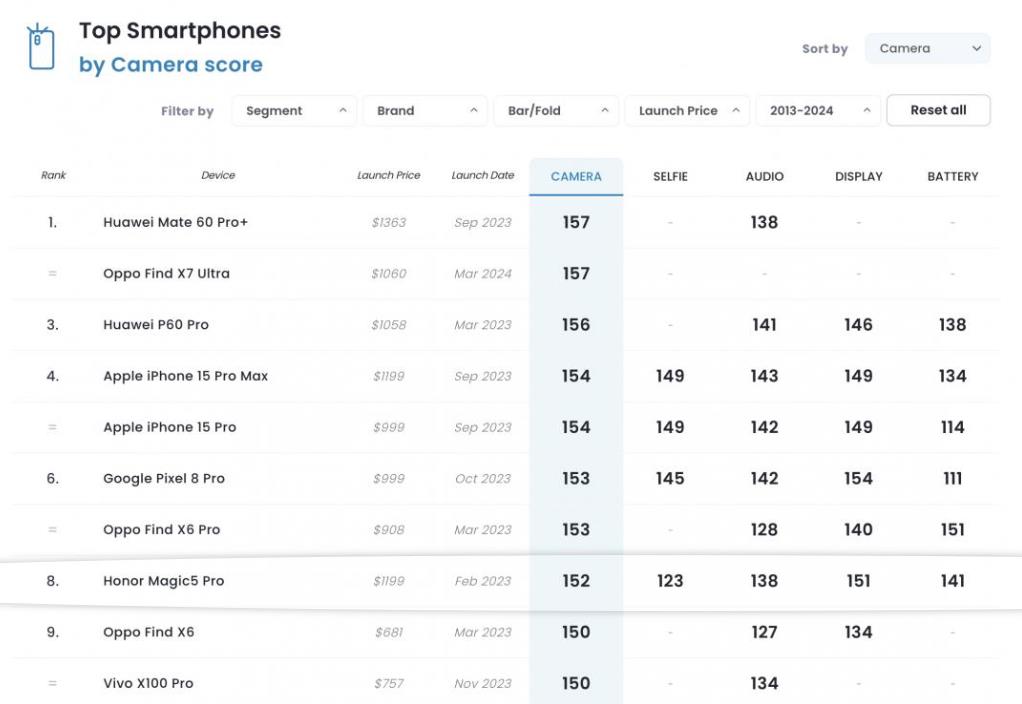Open the Sort by Camera dropdown

927,48
